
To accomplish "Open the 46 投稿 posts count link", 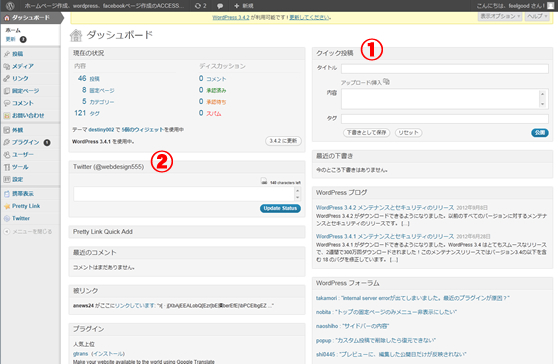I will 89,78.
